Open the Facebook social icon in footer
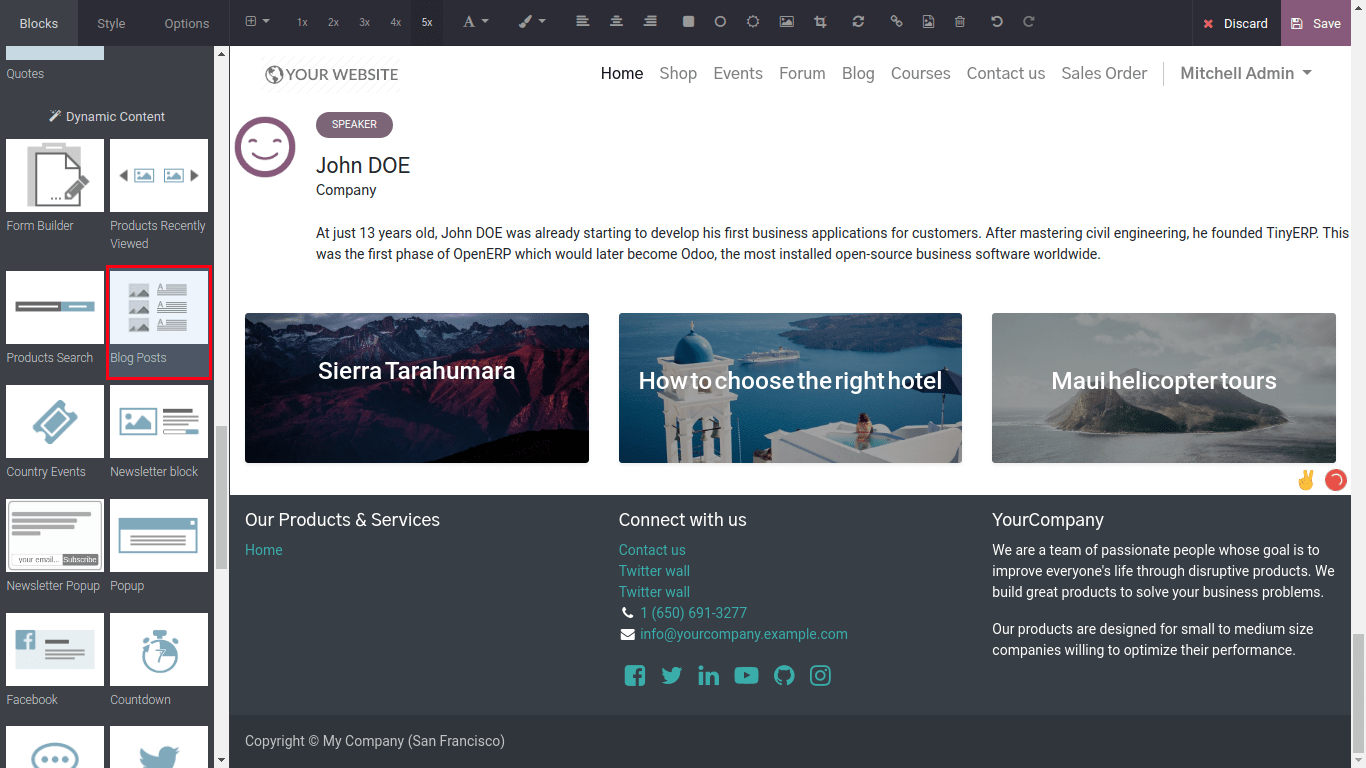Viewport: 1366px width, 768px height. (x=635, y=676)
